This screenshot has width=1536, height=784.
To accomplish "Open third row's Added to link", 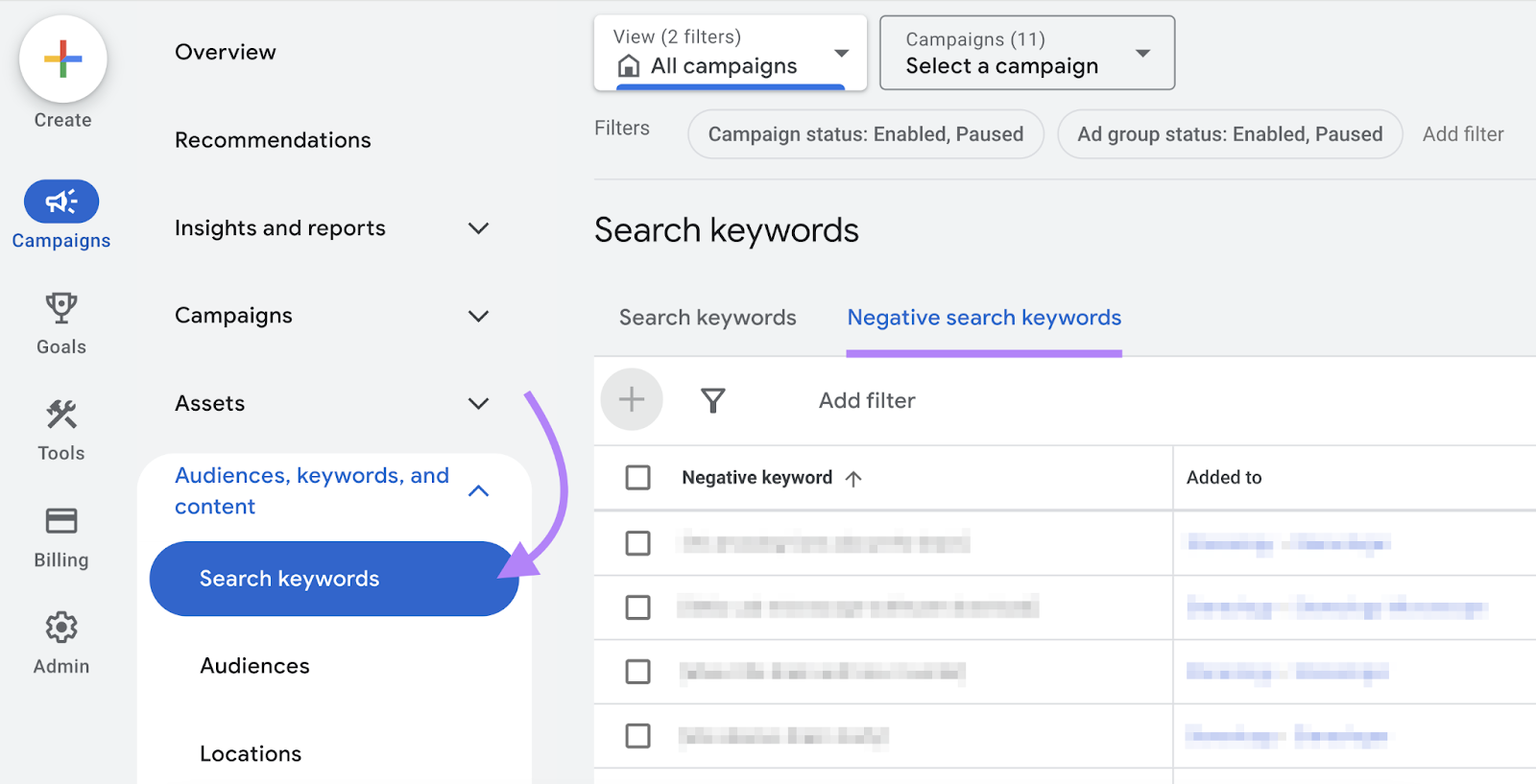I will (1287, 672).
